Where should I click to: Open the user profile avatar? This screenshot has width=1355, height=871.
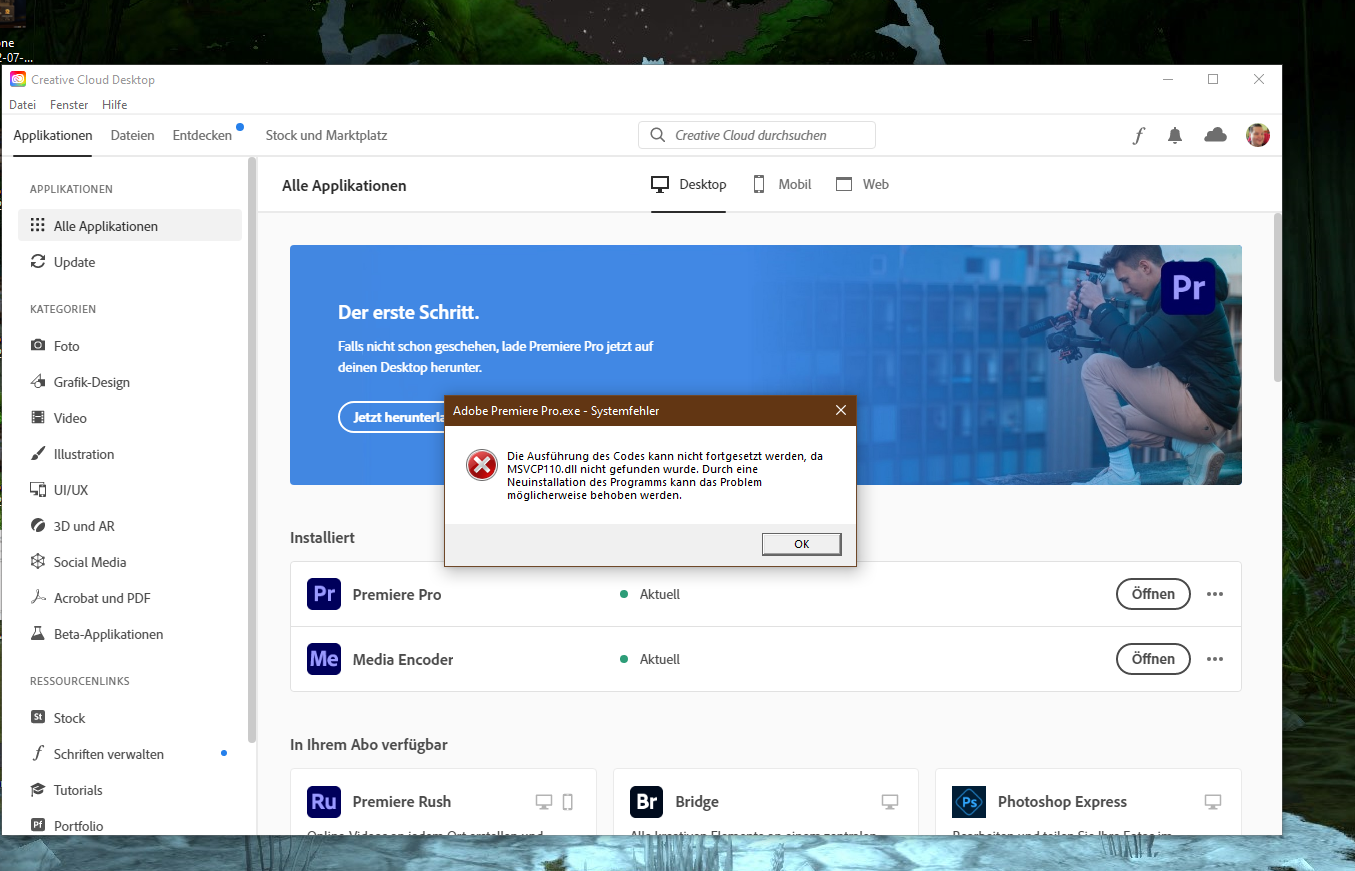pyautogui.click(x=1258, y=135)
